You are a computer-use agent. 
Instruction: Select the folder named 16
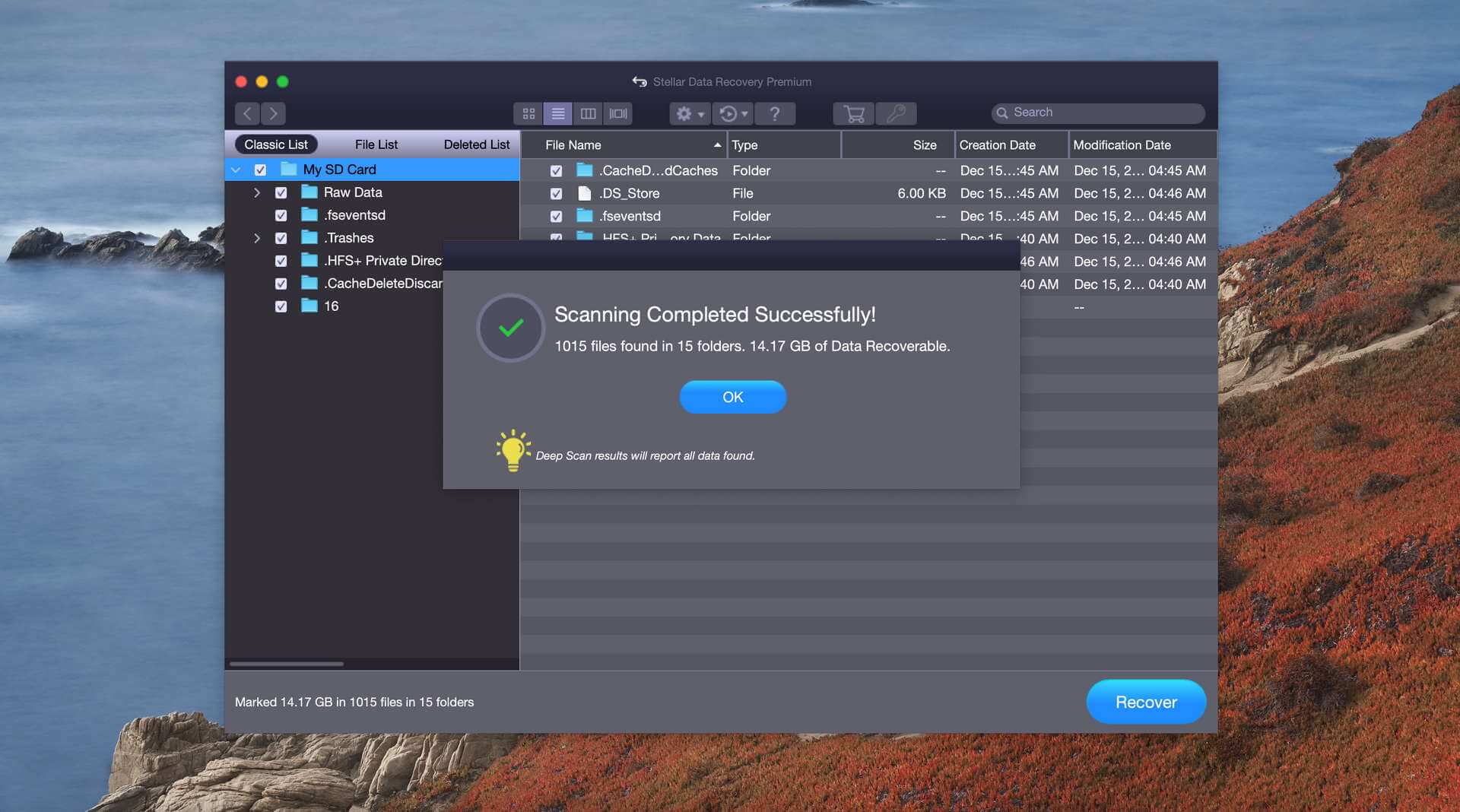331,306
